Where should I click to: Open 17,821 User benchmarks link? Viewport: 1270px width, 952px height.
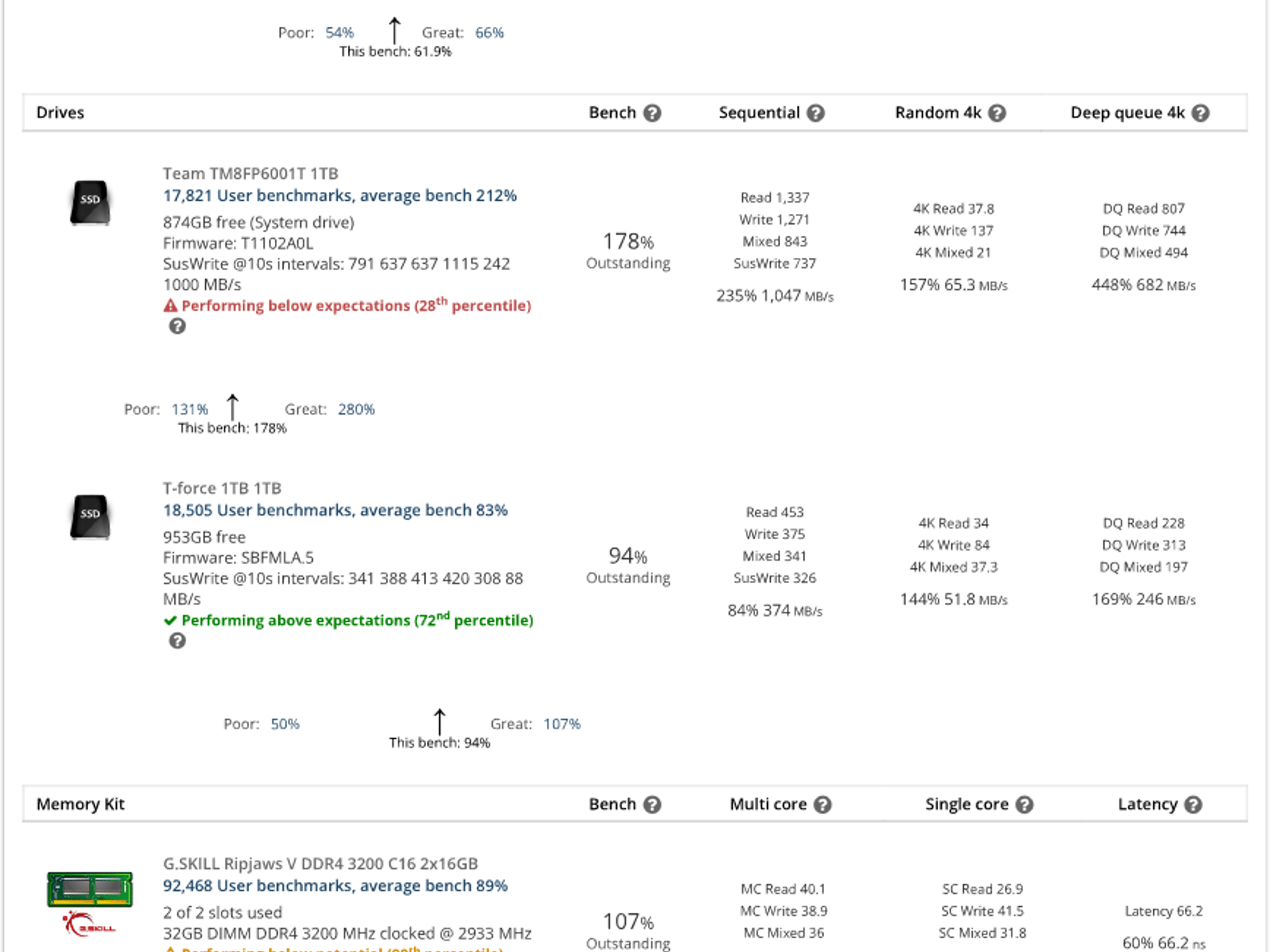[340, 196]
